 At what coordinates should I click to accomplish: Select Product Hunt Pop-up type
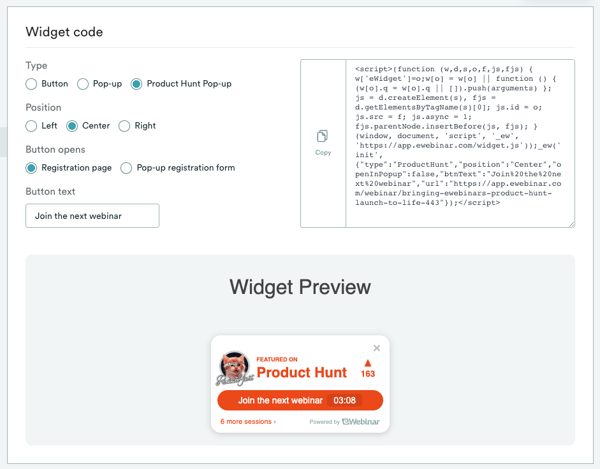[137, 84]
